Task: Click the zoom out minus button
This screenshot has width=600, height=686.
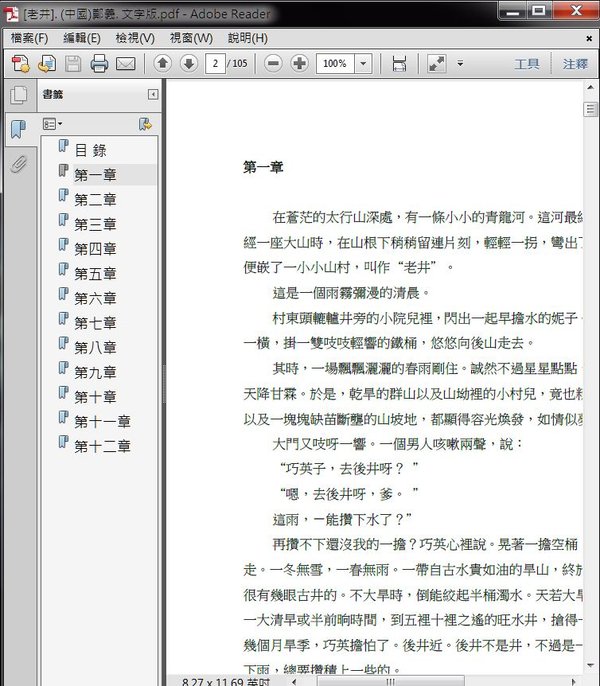Action: point(273,64)
